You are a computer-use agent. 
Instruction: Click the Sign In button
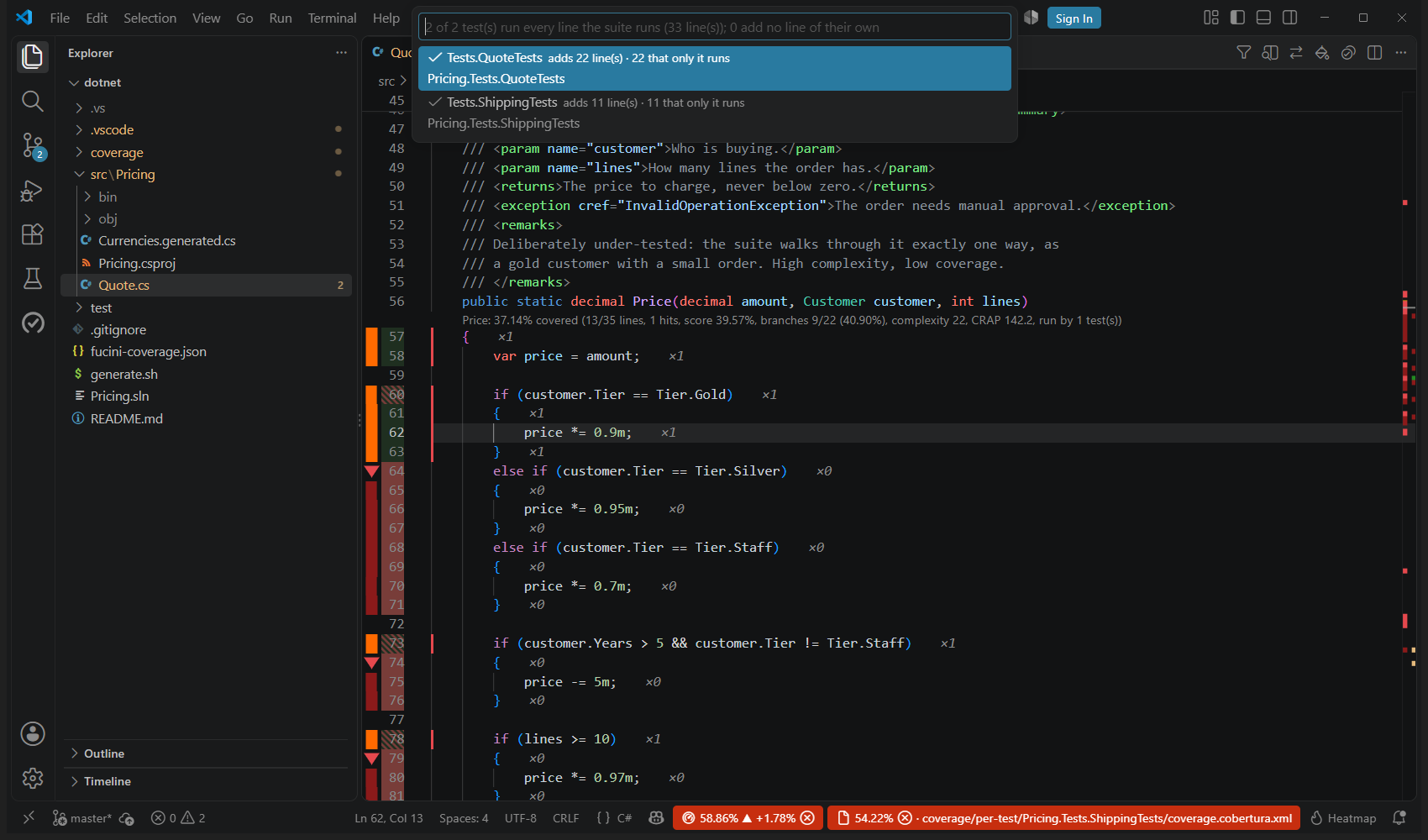click(1074, 18)
